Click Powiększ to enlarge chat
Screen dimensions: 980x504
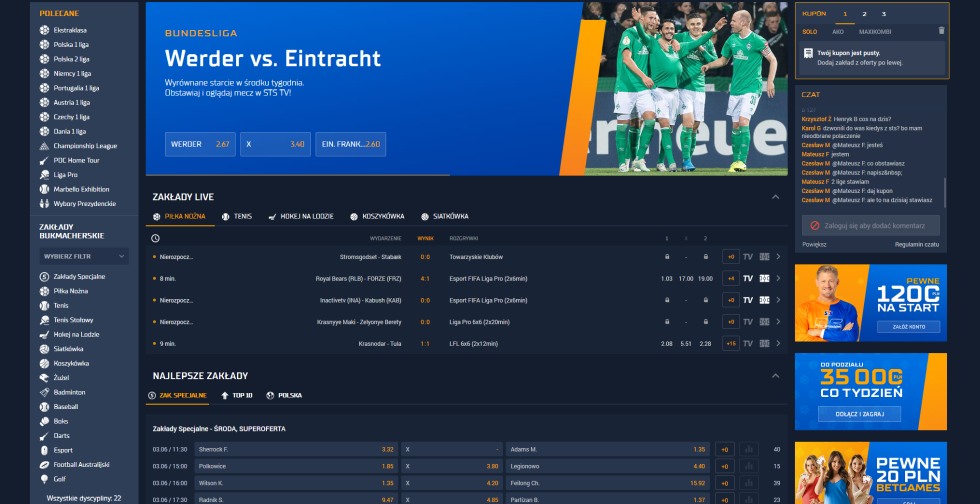pyautogui.click(x=814, y=244)
